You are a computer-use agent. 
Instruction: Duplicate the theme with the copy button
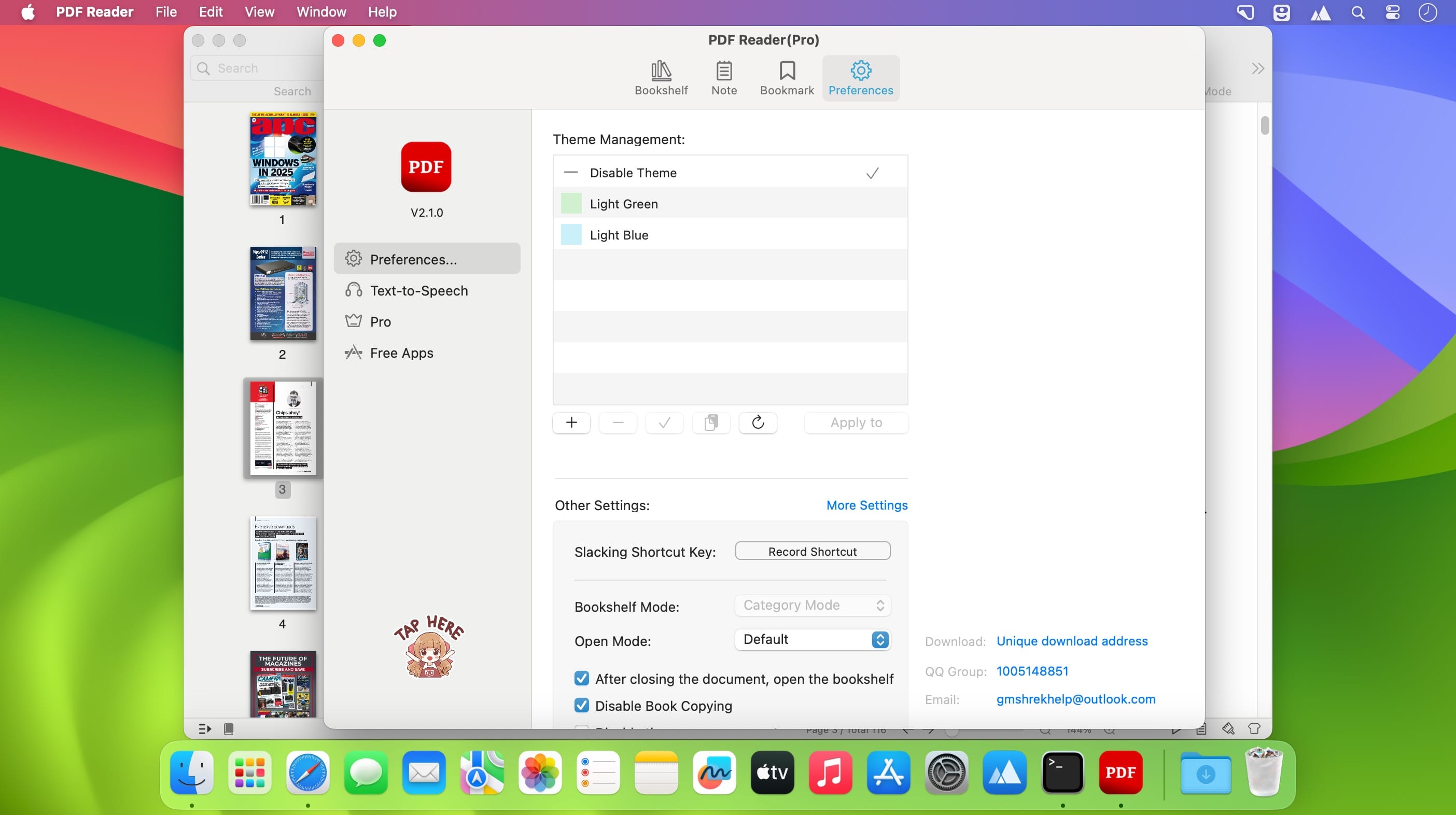point(711,423)
